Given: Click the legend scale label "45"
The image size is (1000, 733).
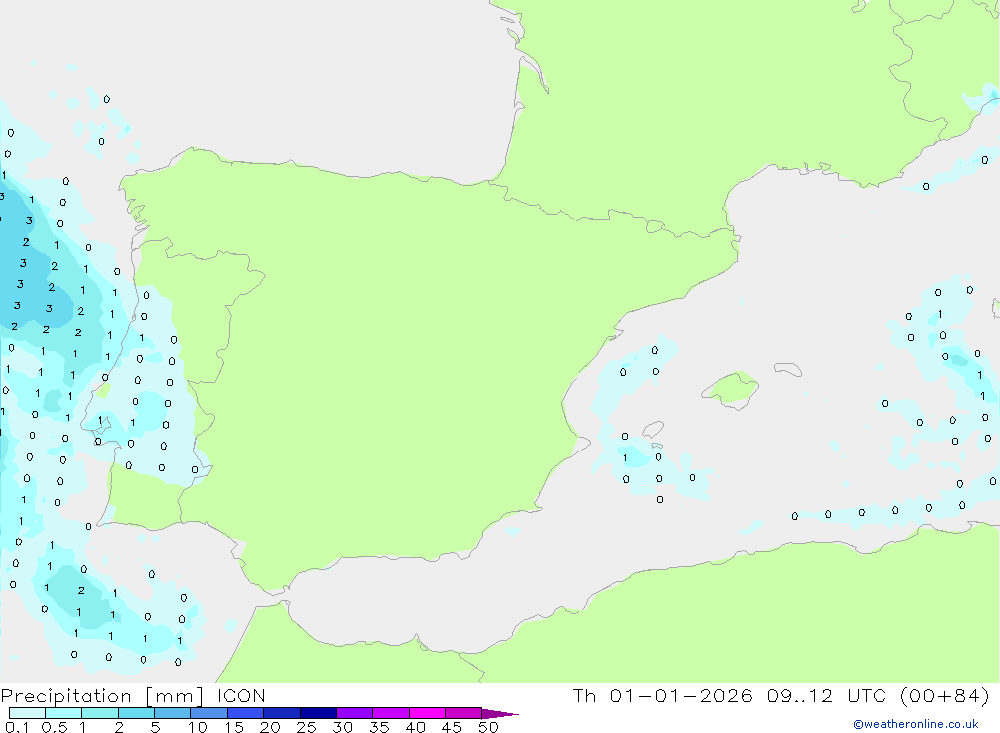Looking at the screenshot, I should click(452, 727).
